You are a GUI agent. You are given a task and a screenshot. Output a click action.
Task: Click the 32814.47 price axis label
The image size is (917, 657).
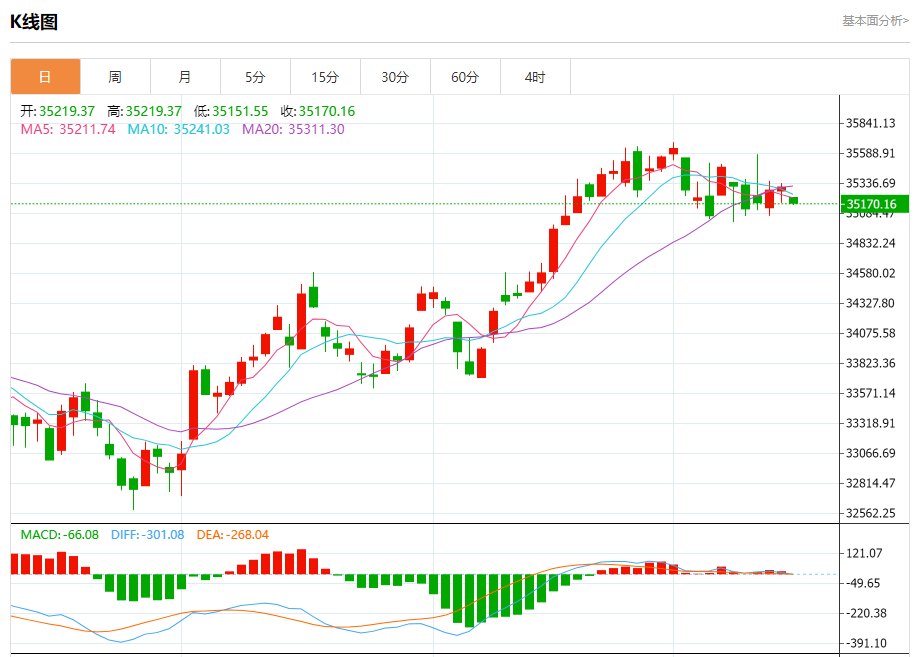click(871, 483)
